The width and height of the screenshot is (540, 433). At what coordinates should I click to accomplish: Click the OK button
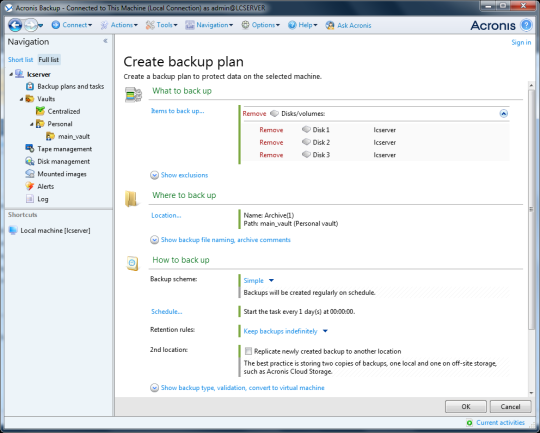466,406
